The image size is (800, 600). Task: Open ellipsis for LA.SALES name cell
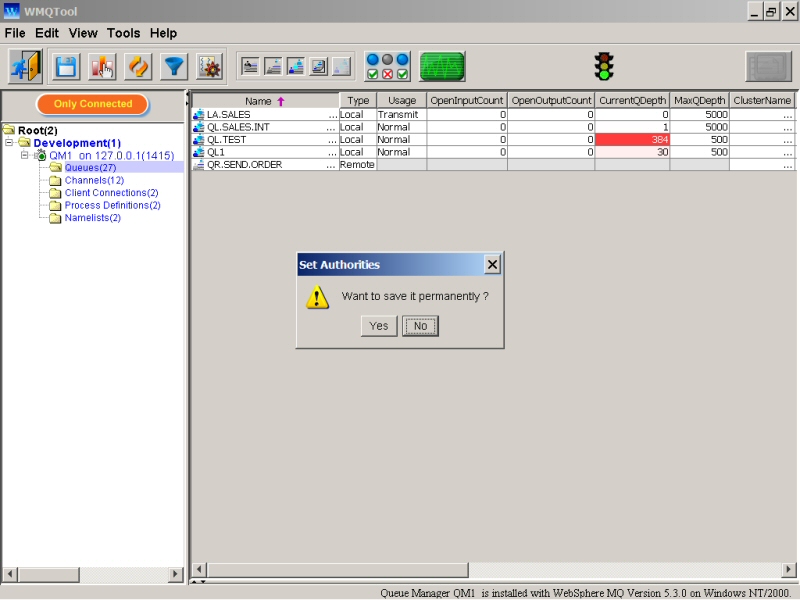[333, 115]
